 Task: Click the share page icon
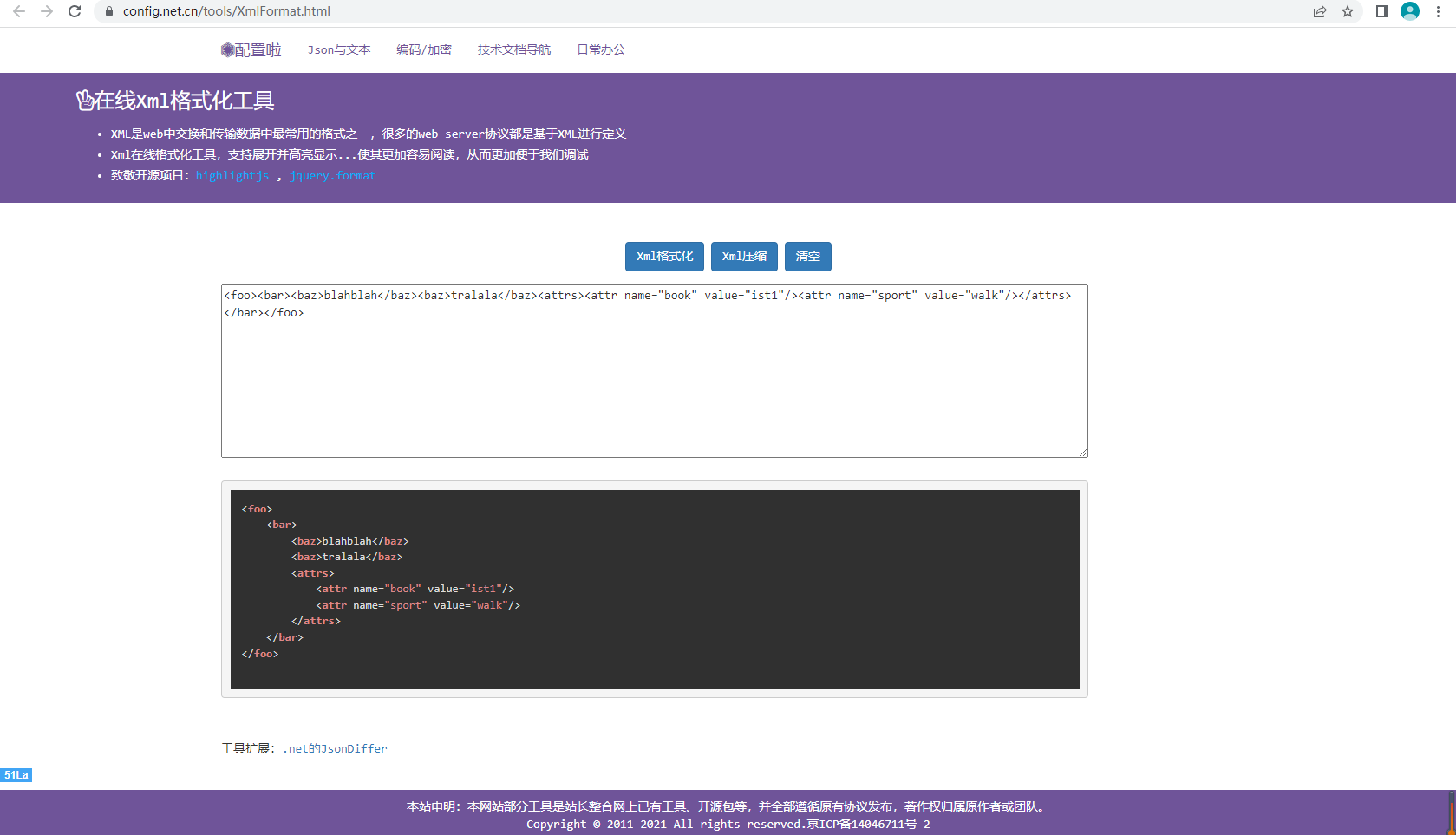coord(1320,11)
